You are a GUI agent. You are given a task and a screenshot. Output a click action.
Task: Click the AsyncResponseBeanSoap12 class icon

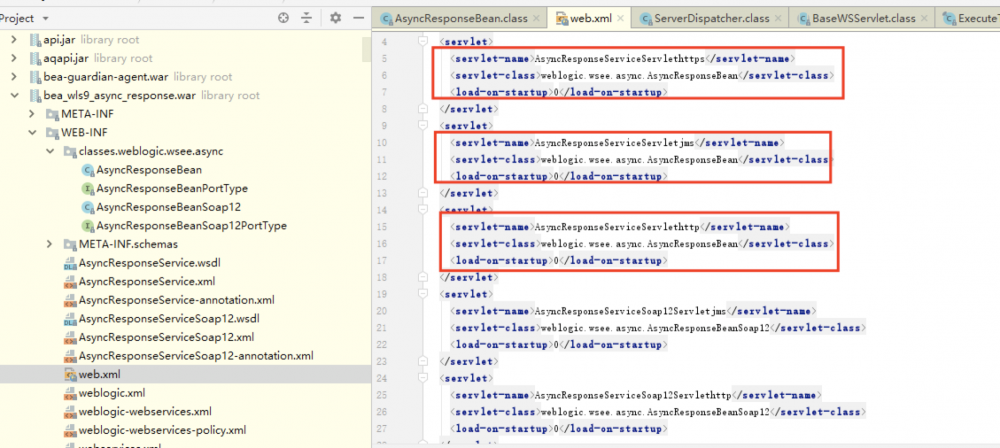[x=88, y=207]
